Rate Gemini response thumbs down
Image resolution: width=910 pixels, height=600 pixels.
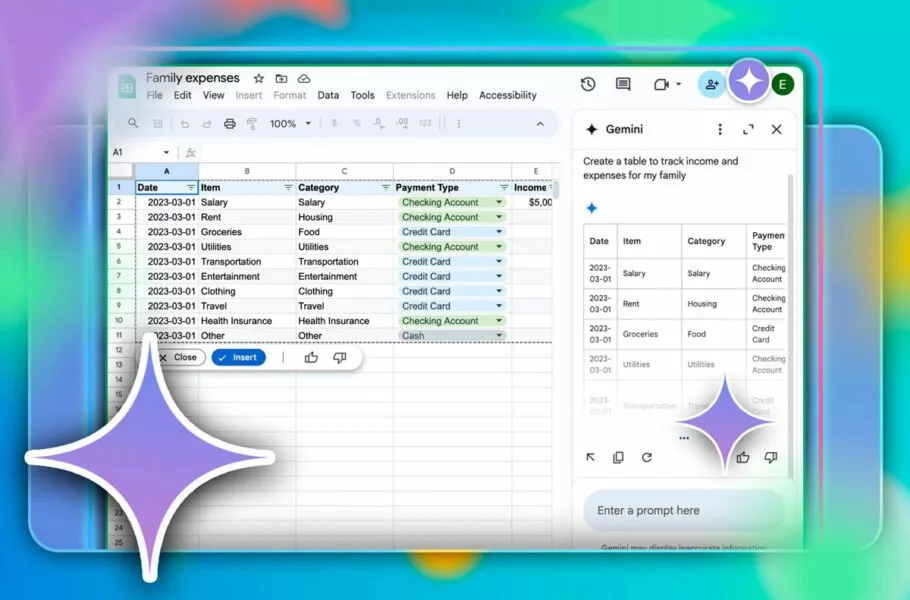click(x=771, y=457)
